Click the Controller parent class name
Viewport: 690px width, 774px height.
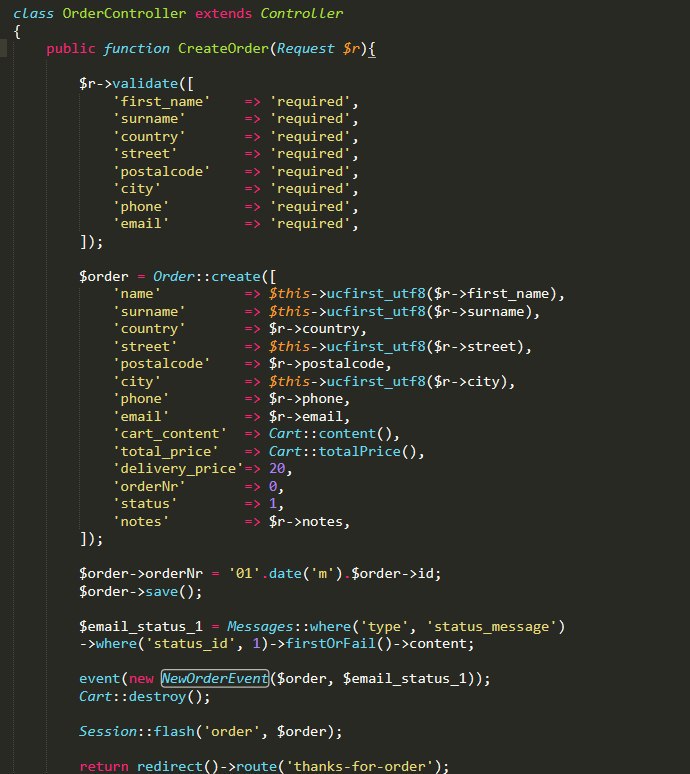(302, 13)
